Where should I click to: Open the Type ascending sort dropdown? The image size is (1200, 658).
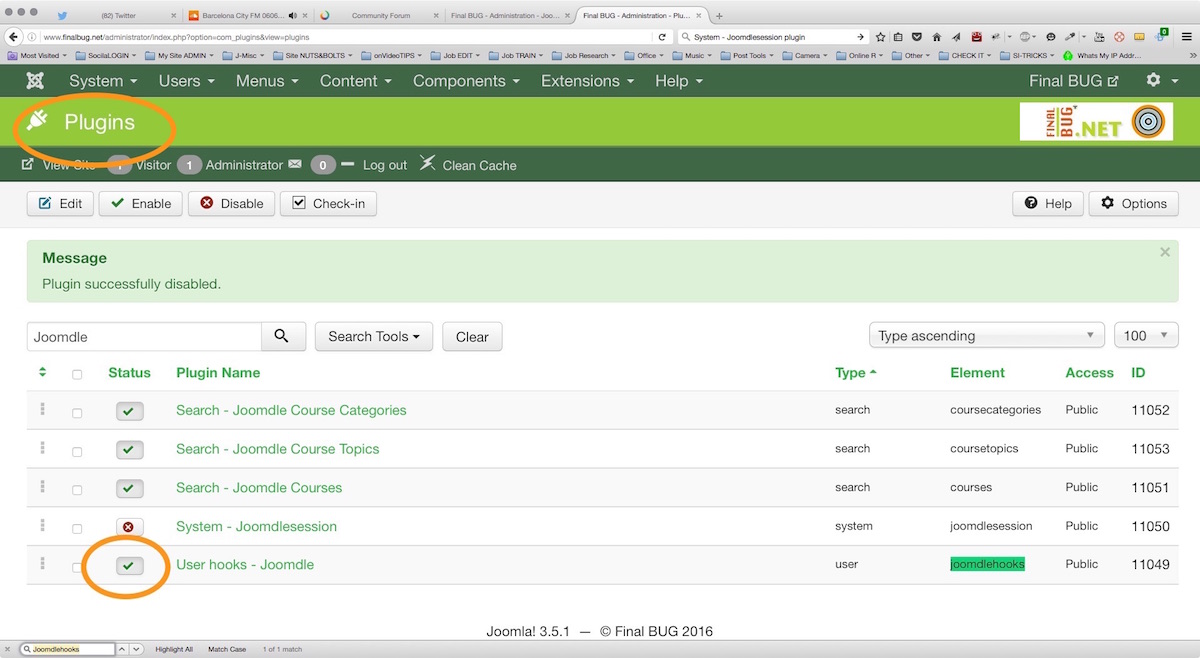986,336
